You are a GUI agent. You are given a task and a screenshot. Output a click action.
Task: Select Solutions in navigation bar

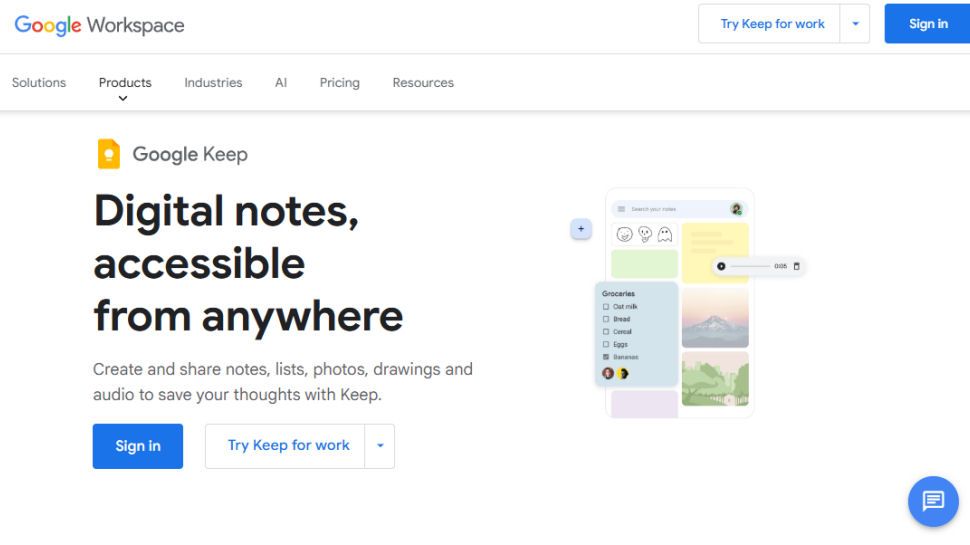[x=39, y=82]
